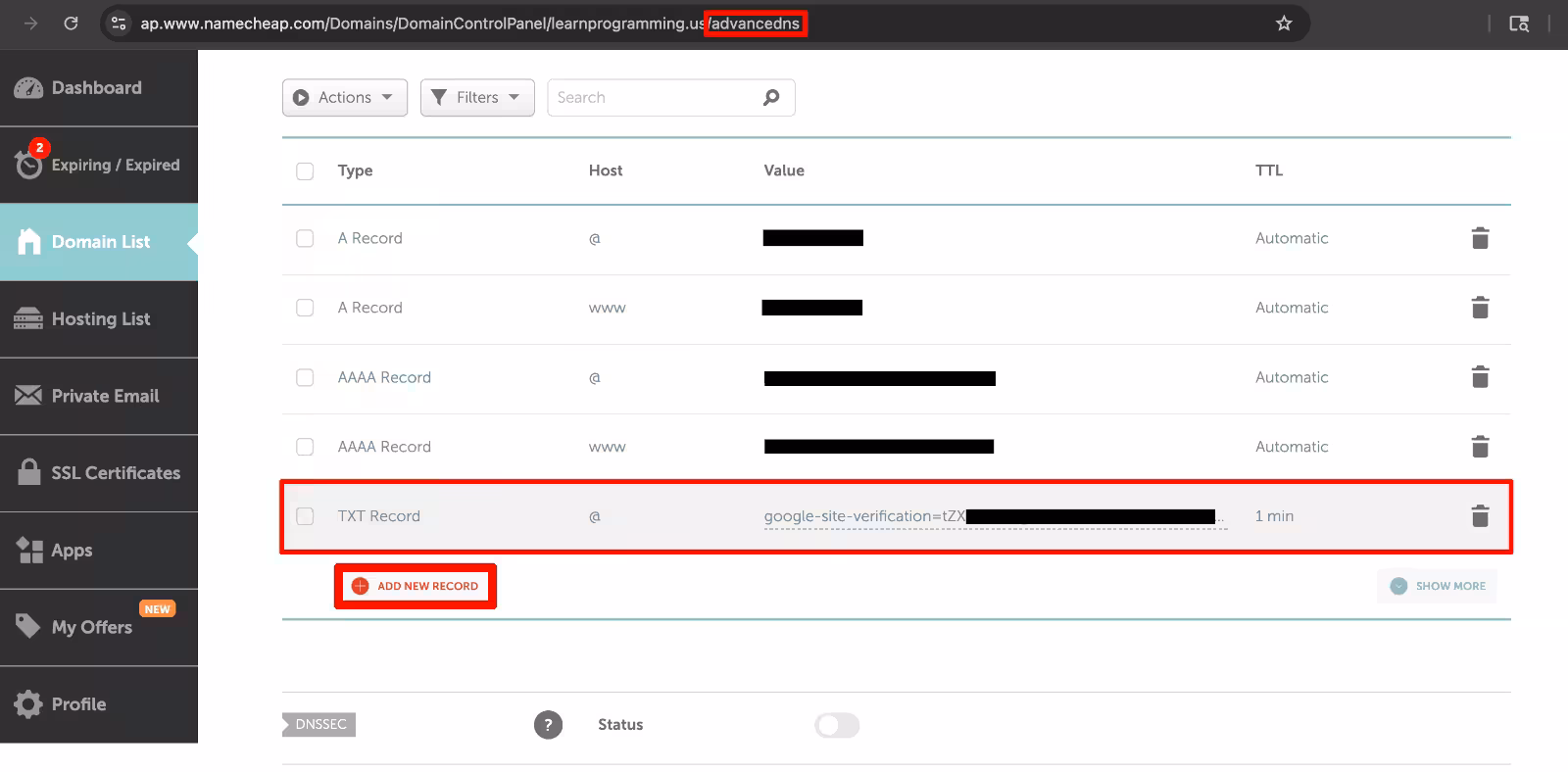Check the A Record @ row checkbox
Screen dimensions: 1568x772
coord(305,239)
